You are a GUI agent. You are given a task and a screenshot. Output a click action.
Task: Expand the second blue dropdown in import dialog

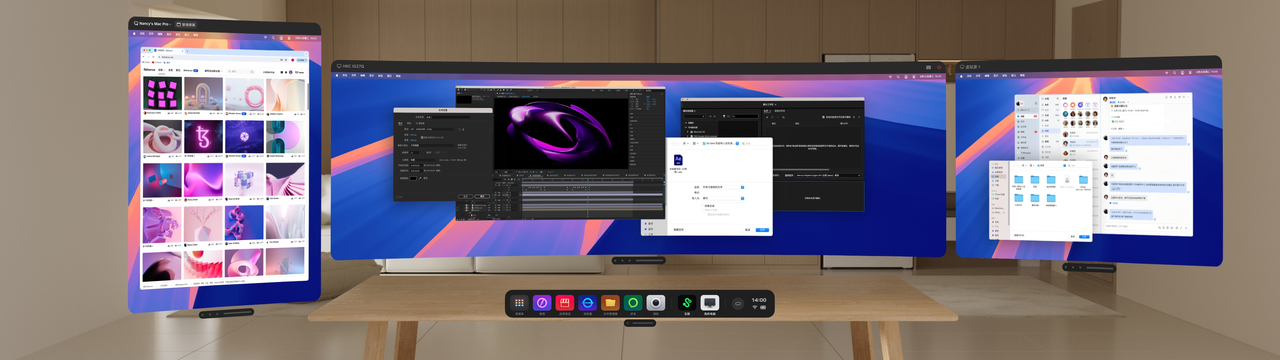[742, 198]
